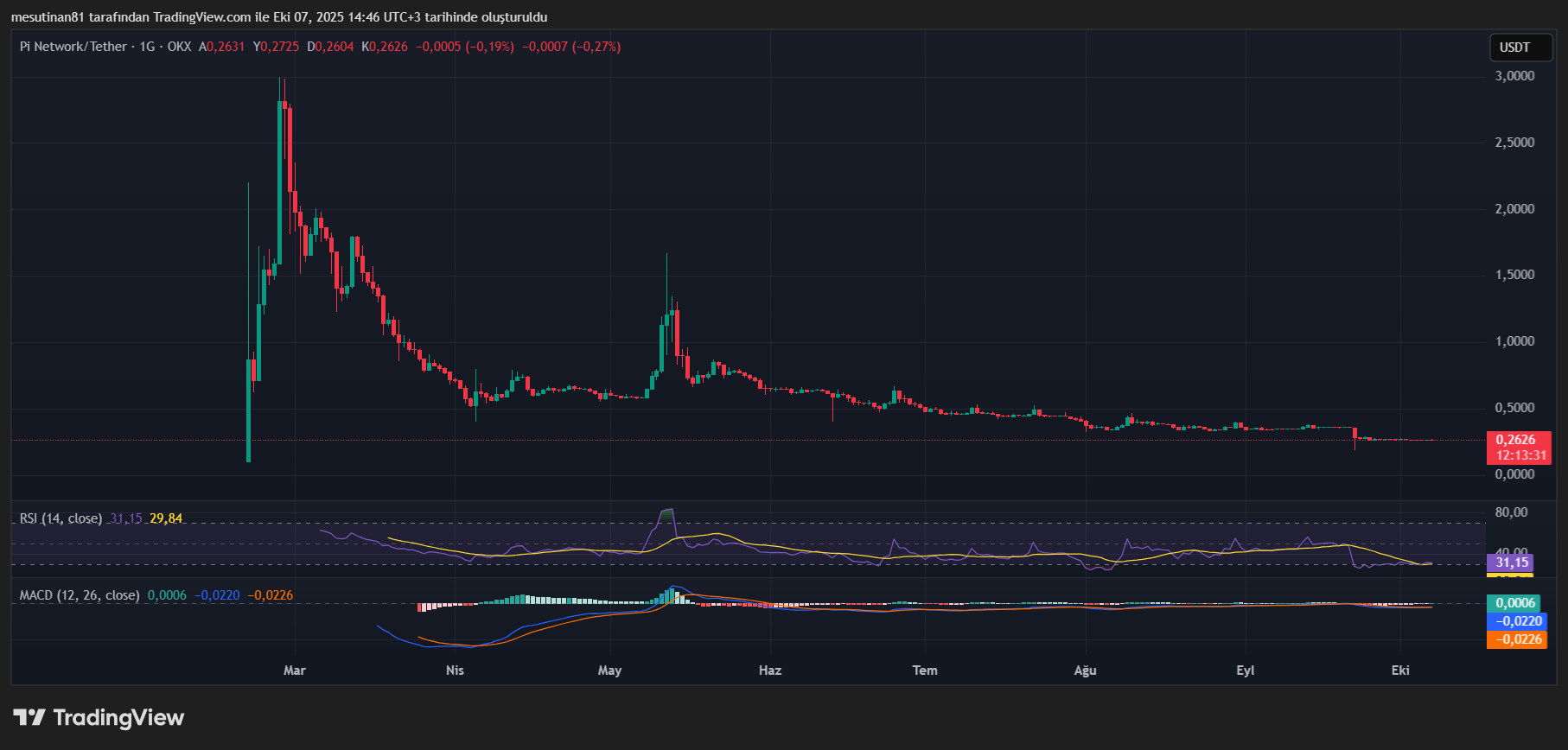Screen dimensions: 1568x750
Task: Click the Ağu label on time axis
Action: [1085, 671]
